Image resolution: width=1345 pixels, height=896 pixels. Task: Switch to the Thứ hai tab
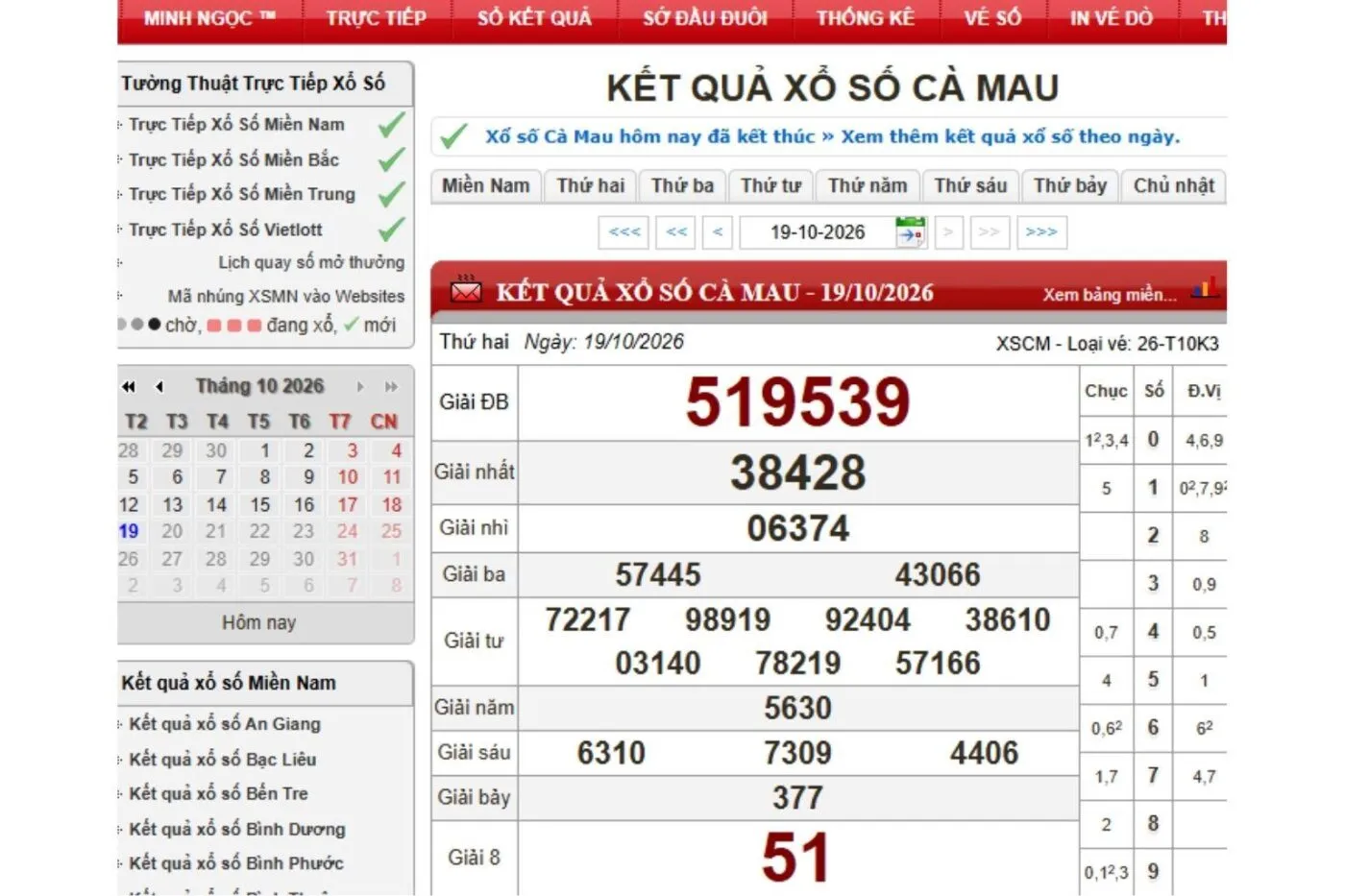(591, 186)
